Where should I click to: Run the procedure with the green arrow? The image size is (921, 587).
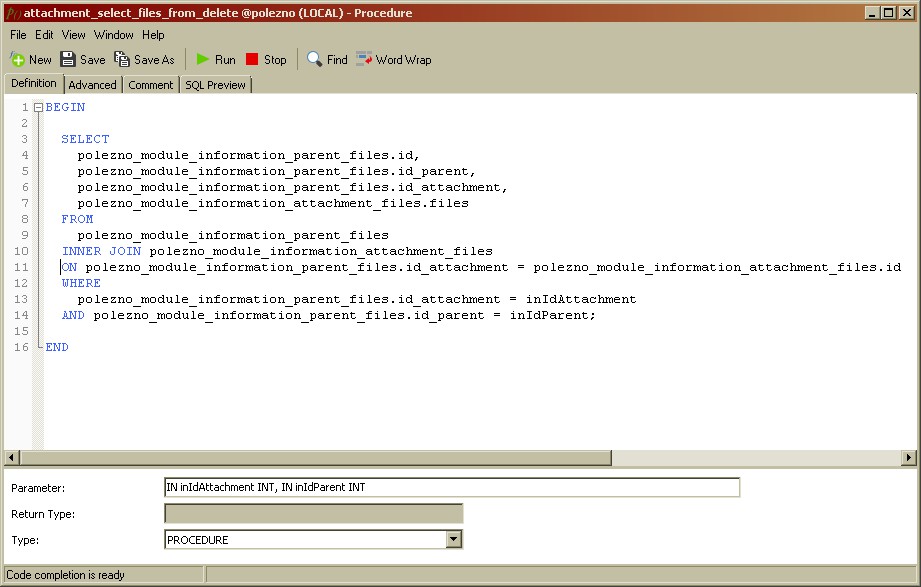pos(203,59)
